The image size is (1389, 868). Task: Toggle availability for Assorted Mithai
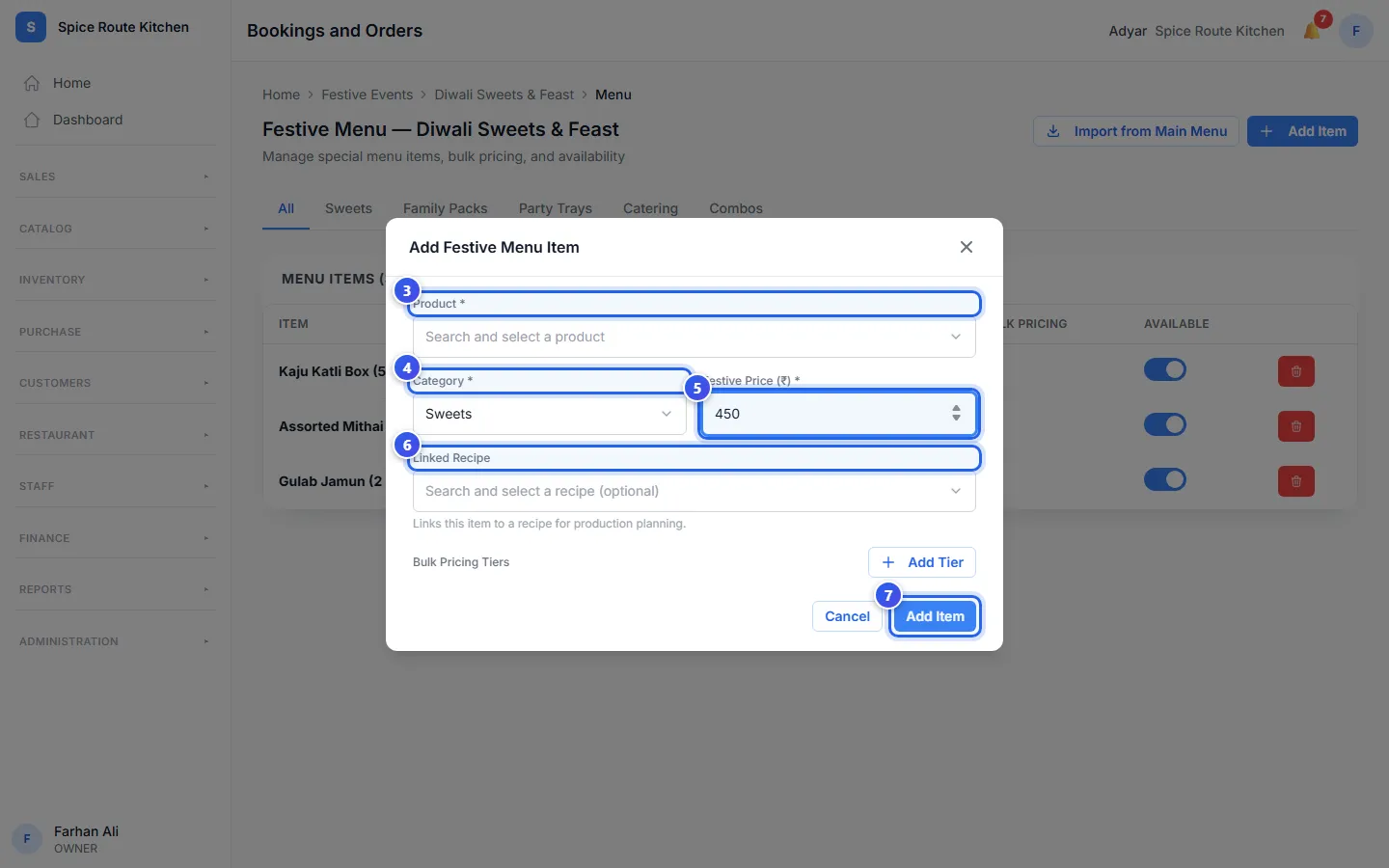tap(1165, 424)
